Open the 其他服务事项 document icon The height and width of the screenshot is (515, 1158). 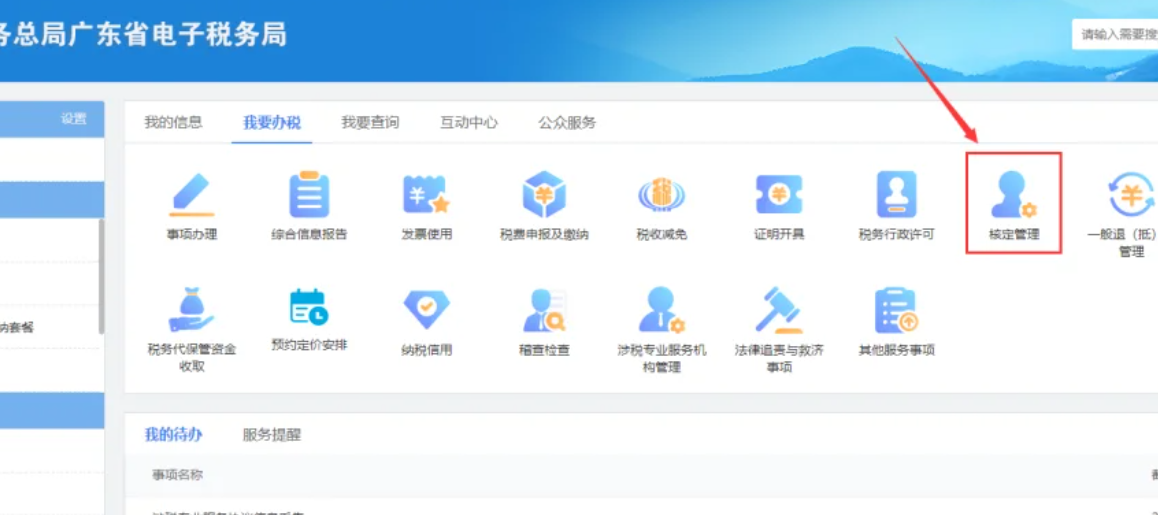point(897,310)
